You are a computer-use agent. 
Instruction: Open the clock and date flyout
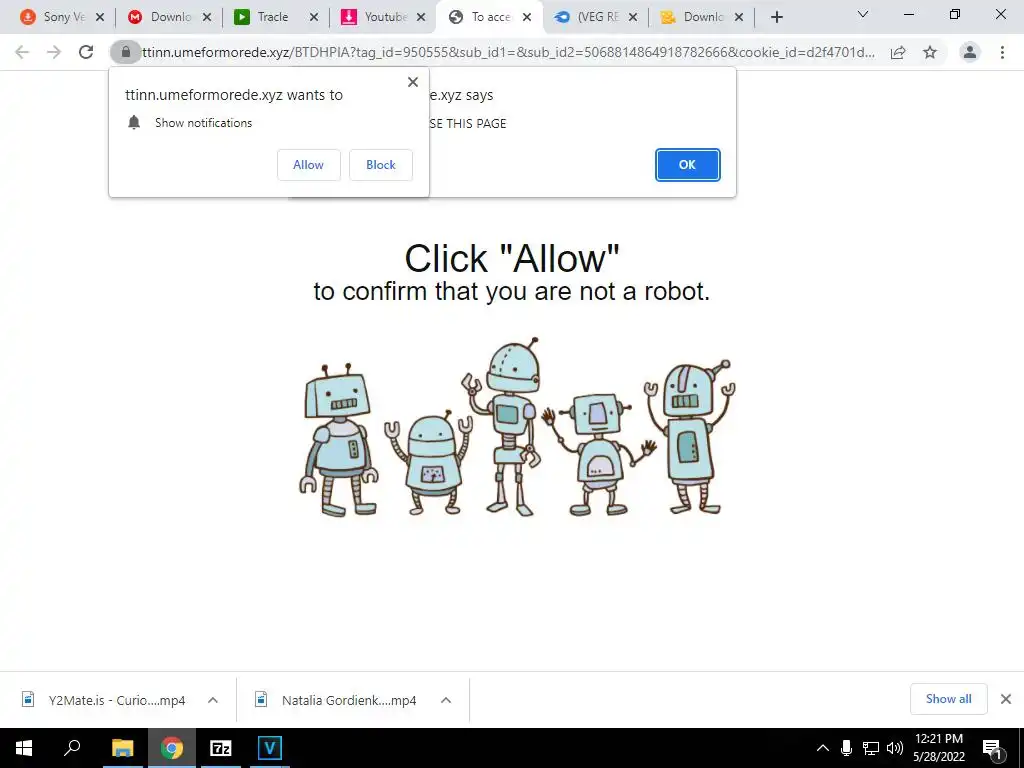click(938, 748)
